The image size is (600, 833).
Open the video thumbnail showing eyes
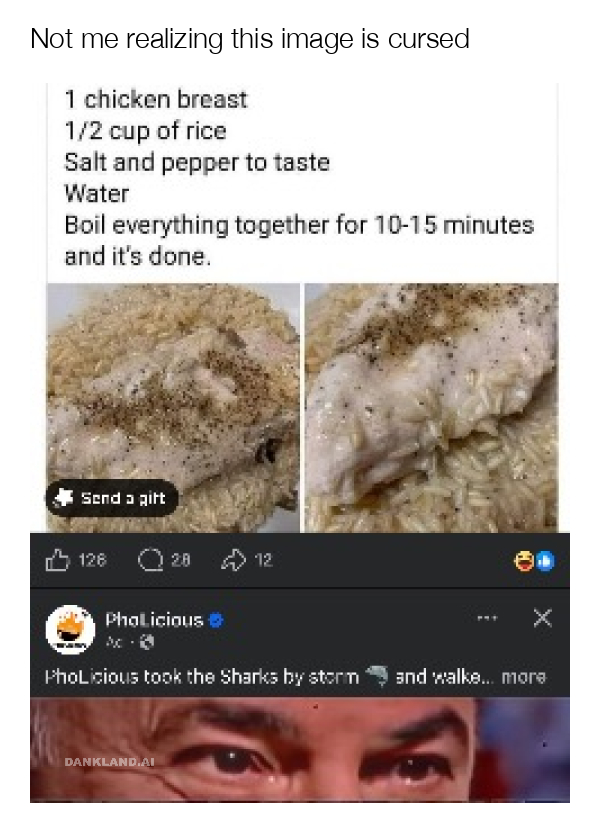tap(300, 750)
